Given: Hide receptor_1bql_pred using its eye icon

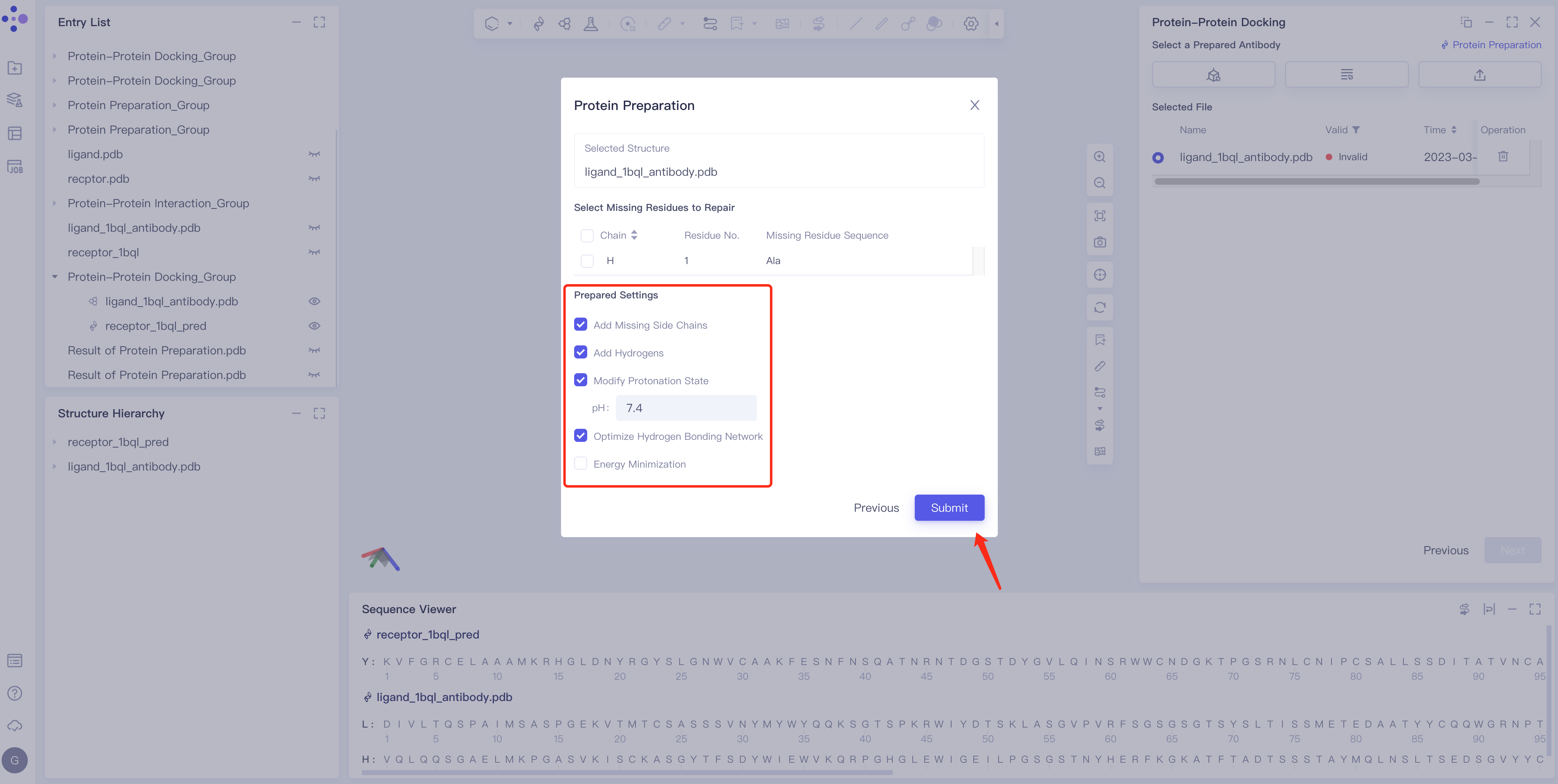Looking at the screenshot, I should (x=314, y=326).
